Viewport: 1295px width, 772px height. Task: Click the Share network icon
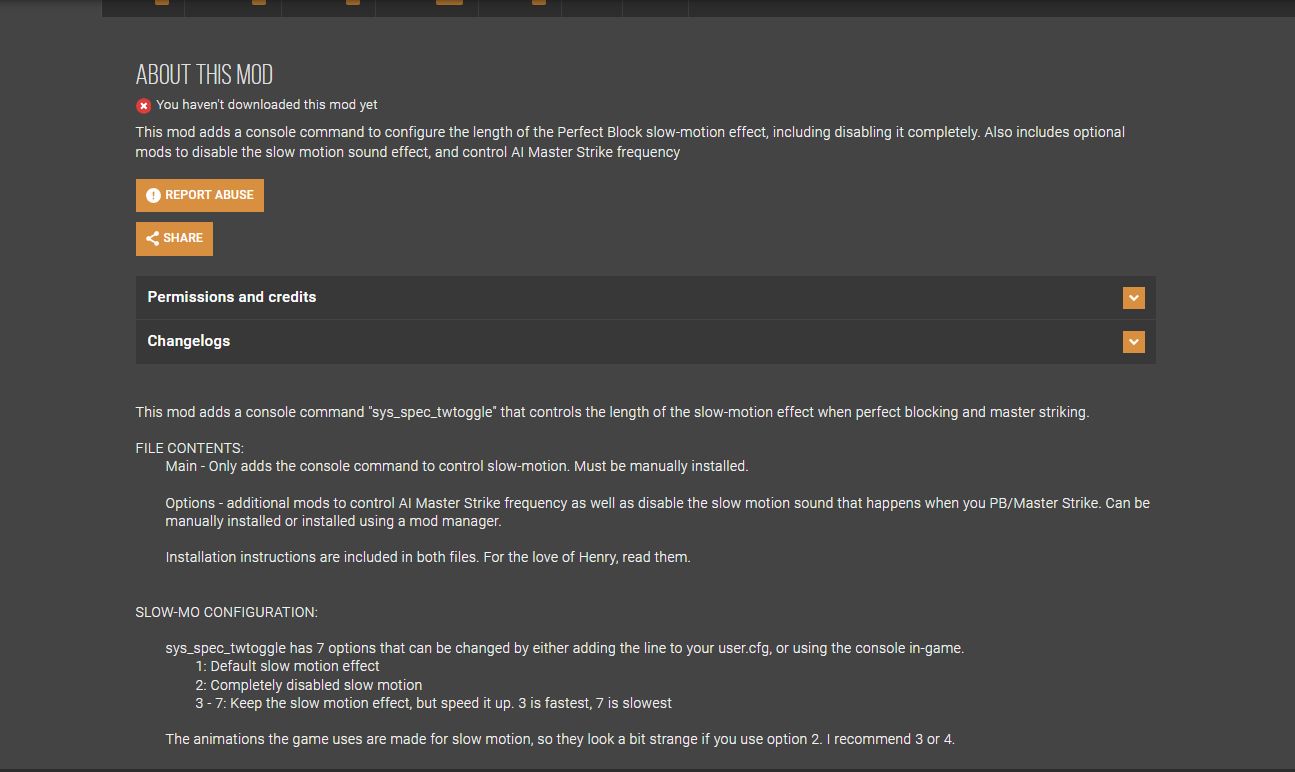153,239
